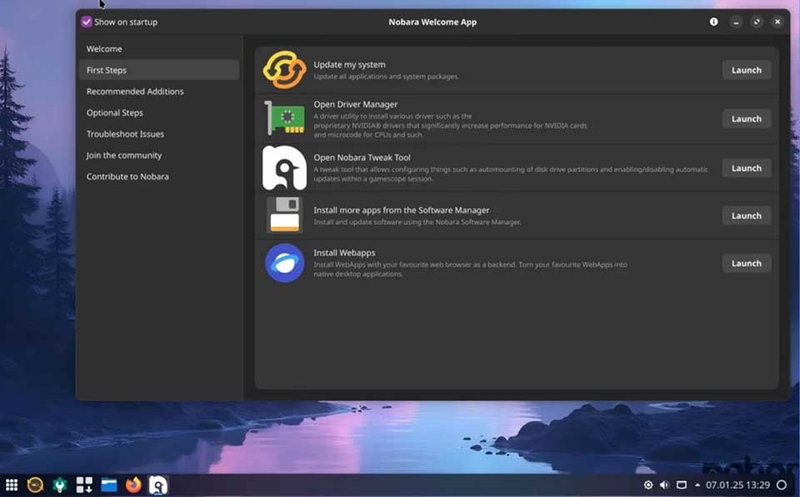Image resolution: width=800 pixels, height=497 pixels.
Task: Launch the Software Manager
Action: point(746,215)
